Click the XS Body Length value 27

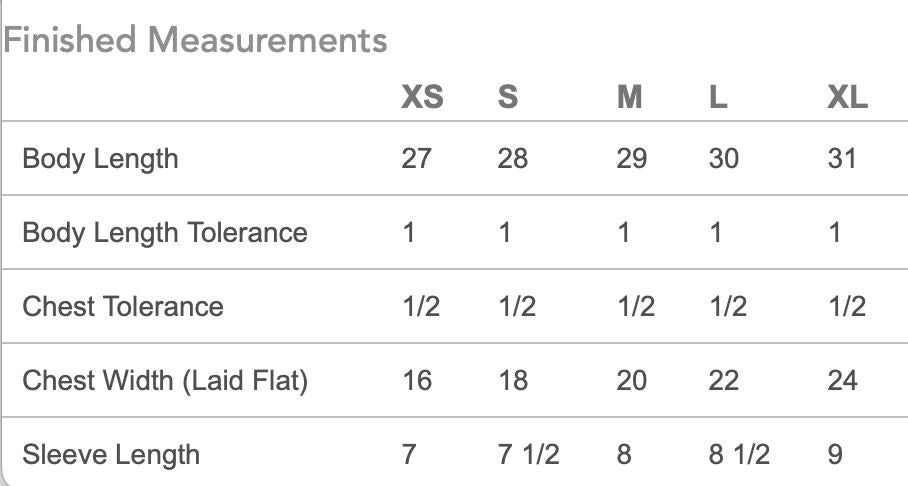pos(417,159)
